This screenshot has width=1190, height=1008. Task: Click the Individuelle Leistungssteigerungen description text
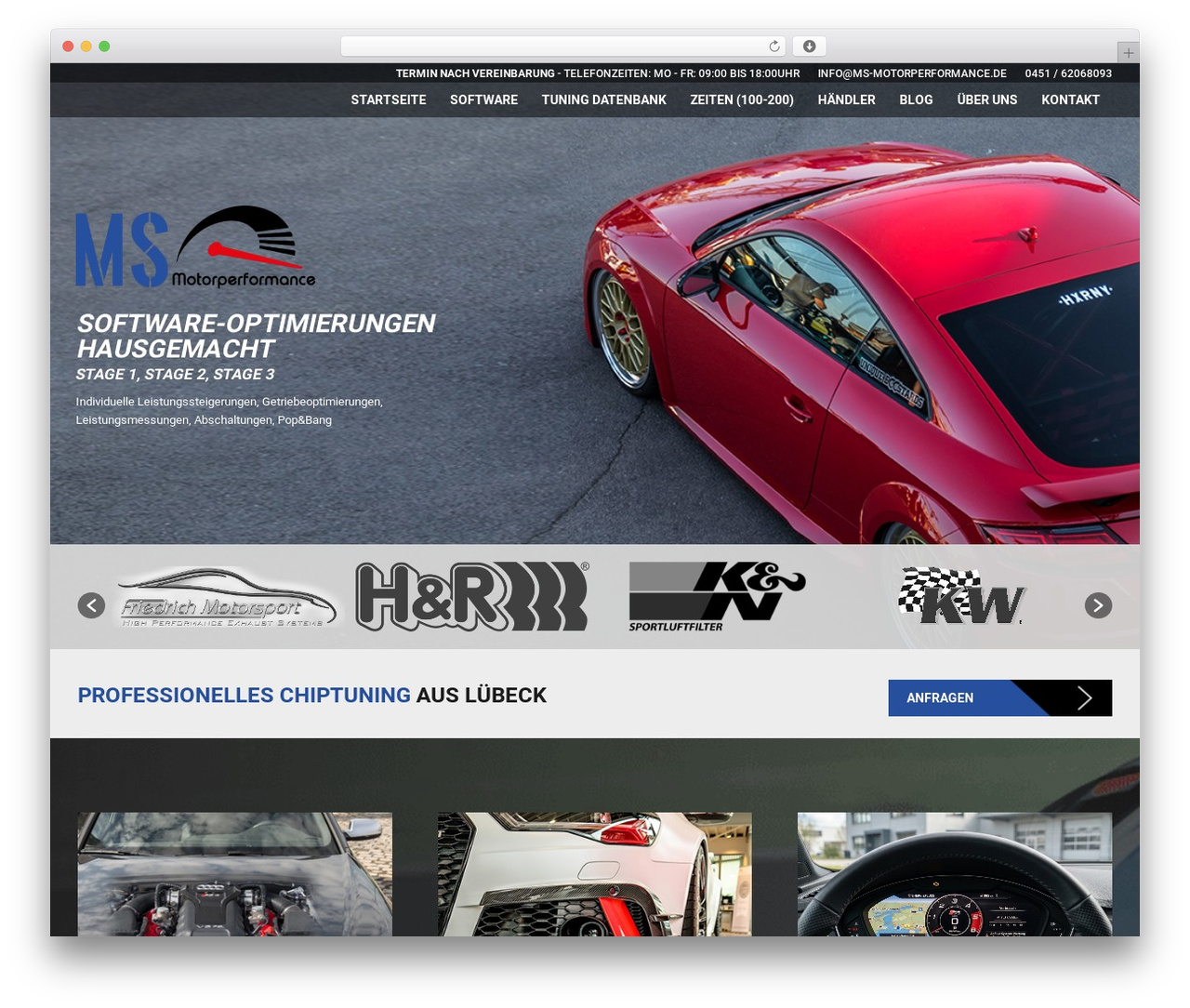[230, 411]
